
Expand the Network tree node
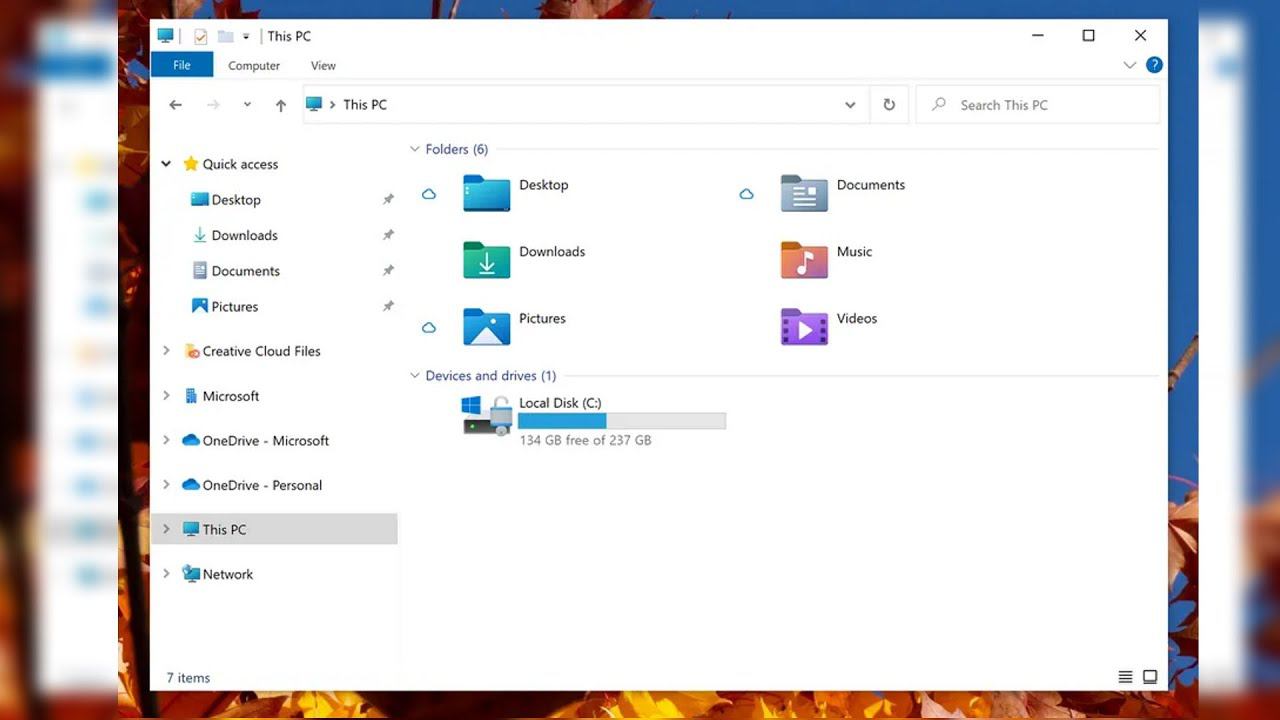(166, 574)
